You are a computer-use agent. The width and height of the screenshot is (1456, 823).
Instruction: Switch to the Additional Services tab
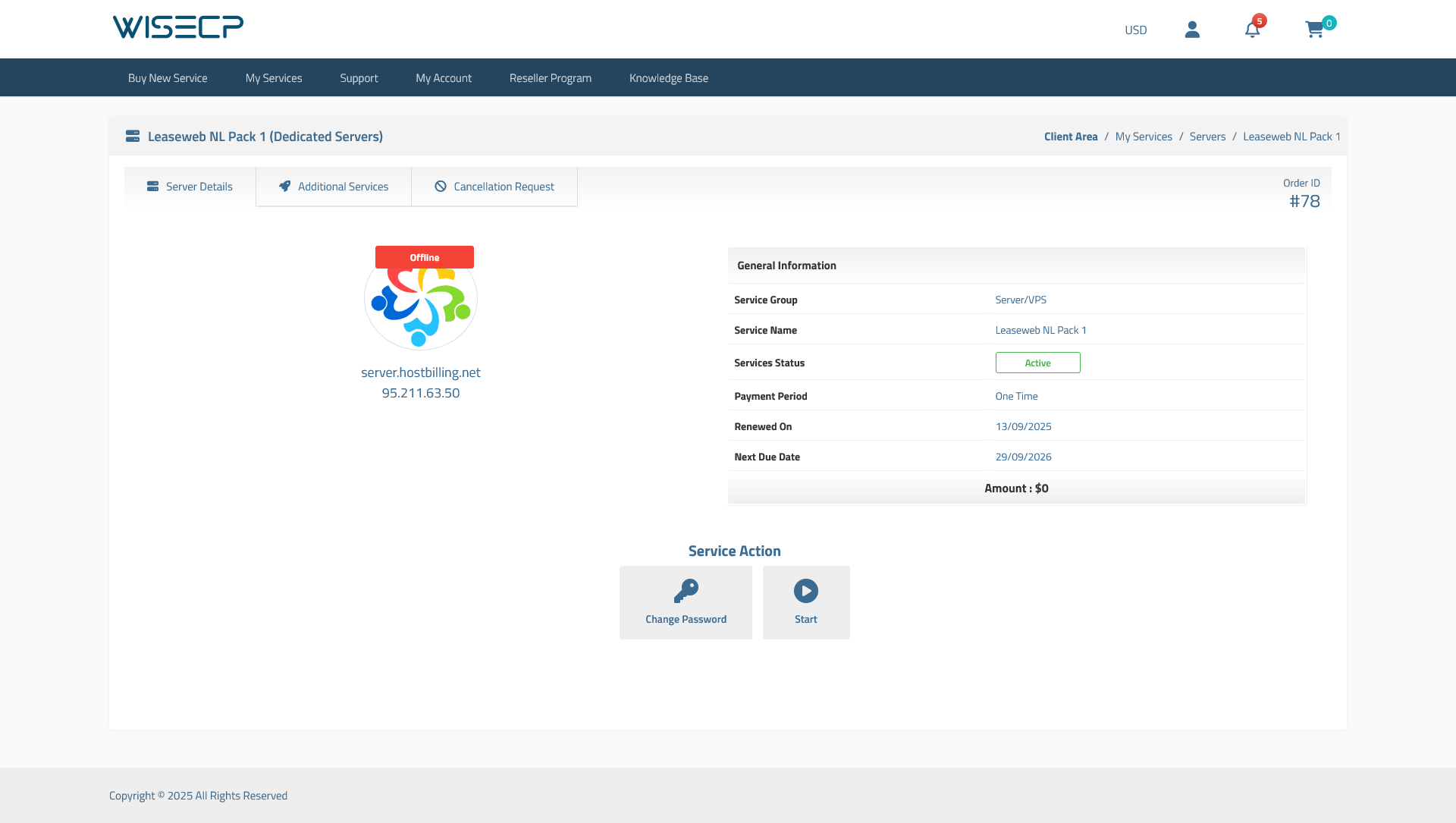click(x=334, y=187)
